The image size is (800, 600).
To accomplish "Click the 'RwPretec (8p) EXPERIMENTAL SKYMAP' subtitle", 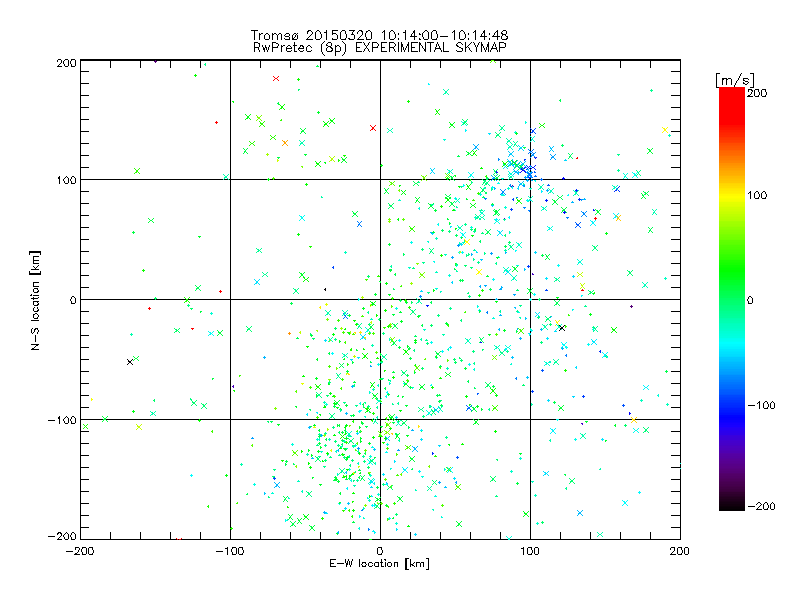I will tap(380, 48).
